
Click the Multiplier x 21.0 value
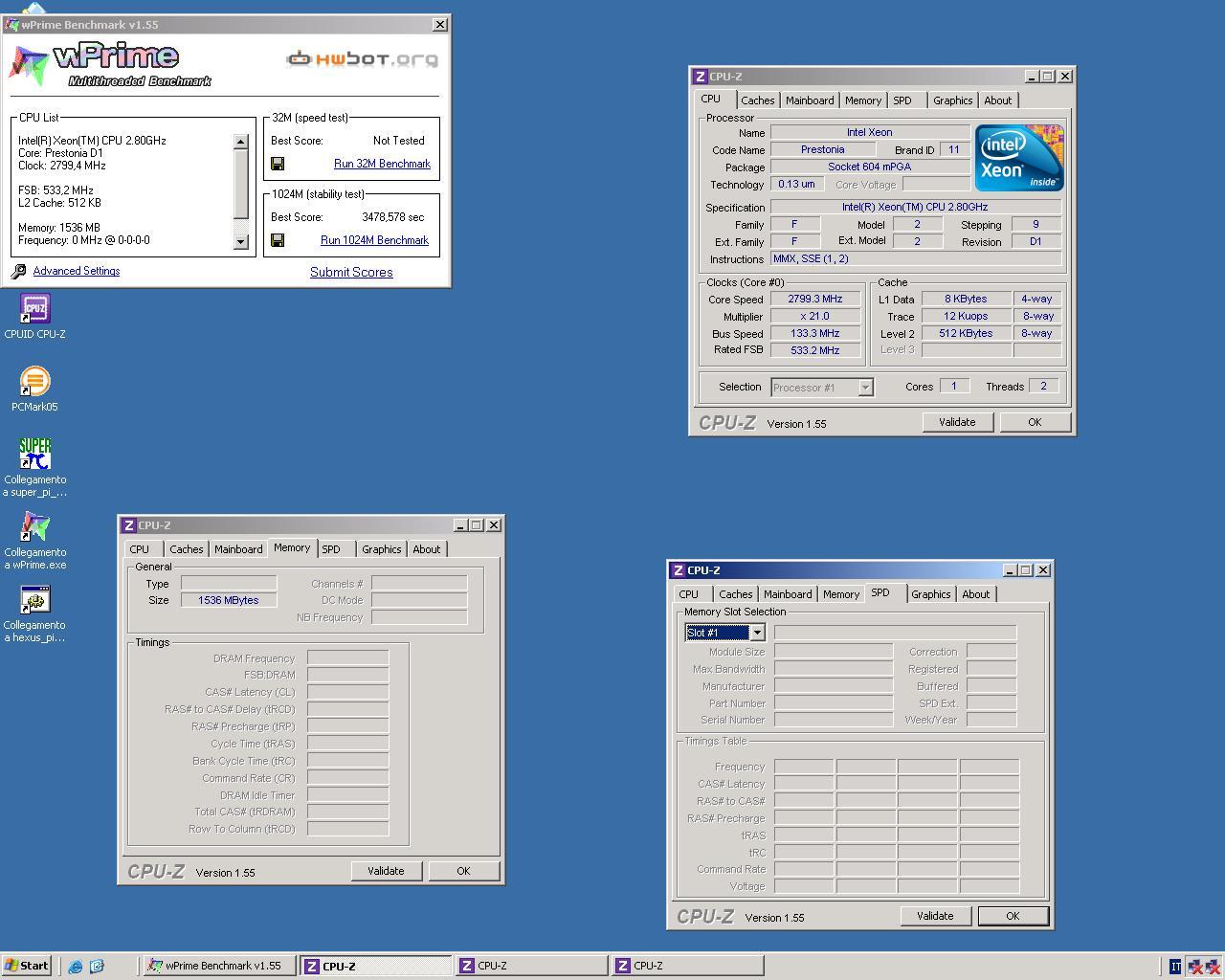815,316
